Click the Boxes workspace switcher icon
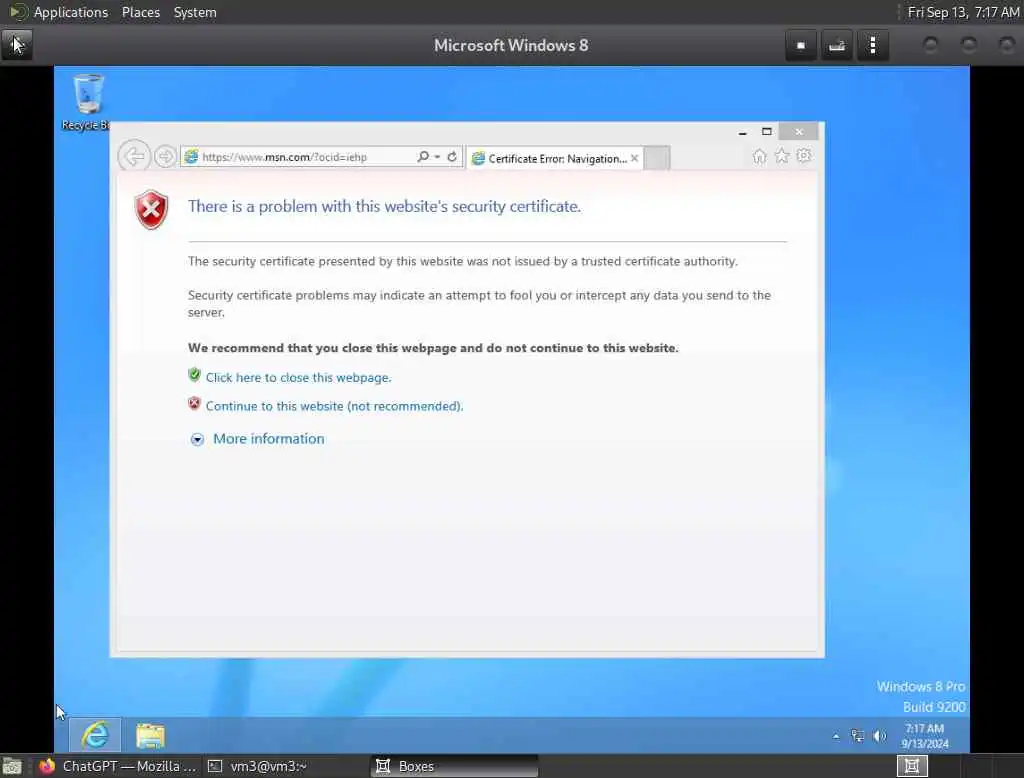Image resolution: width=1024 pixels, height=778 pixels. pyautogui.click(x=912, y=766)
